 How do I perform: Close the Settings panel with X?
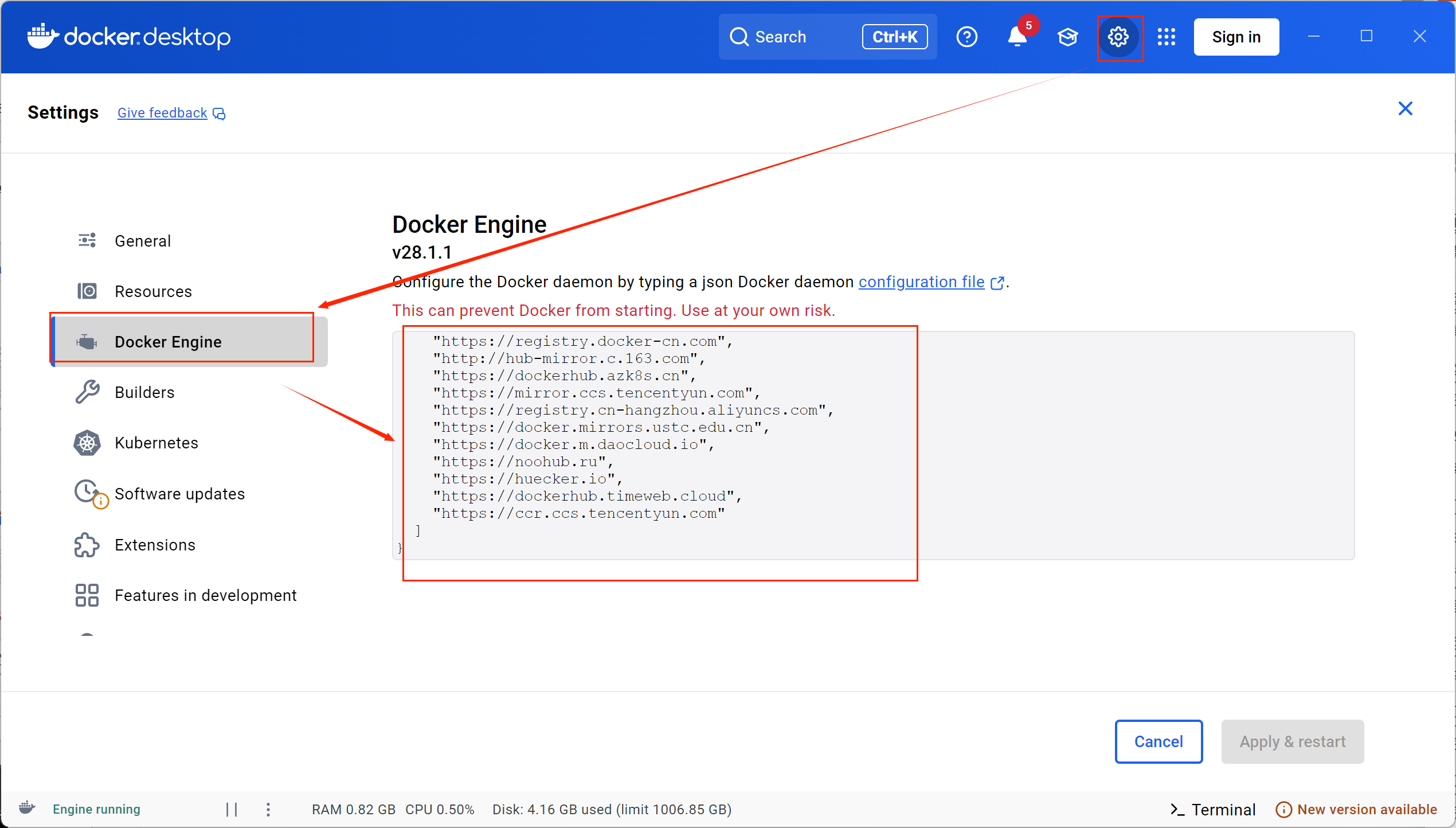tap(1405, 109)
